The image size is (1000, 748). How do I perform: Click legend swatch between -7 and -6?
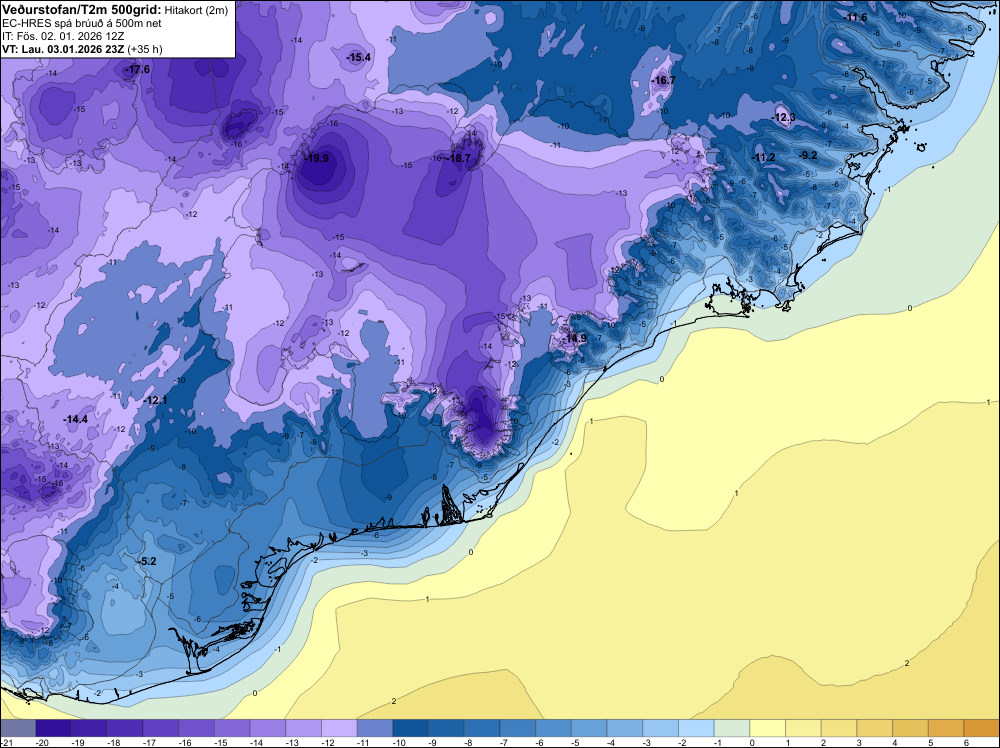point(518,727)
